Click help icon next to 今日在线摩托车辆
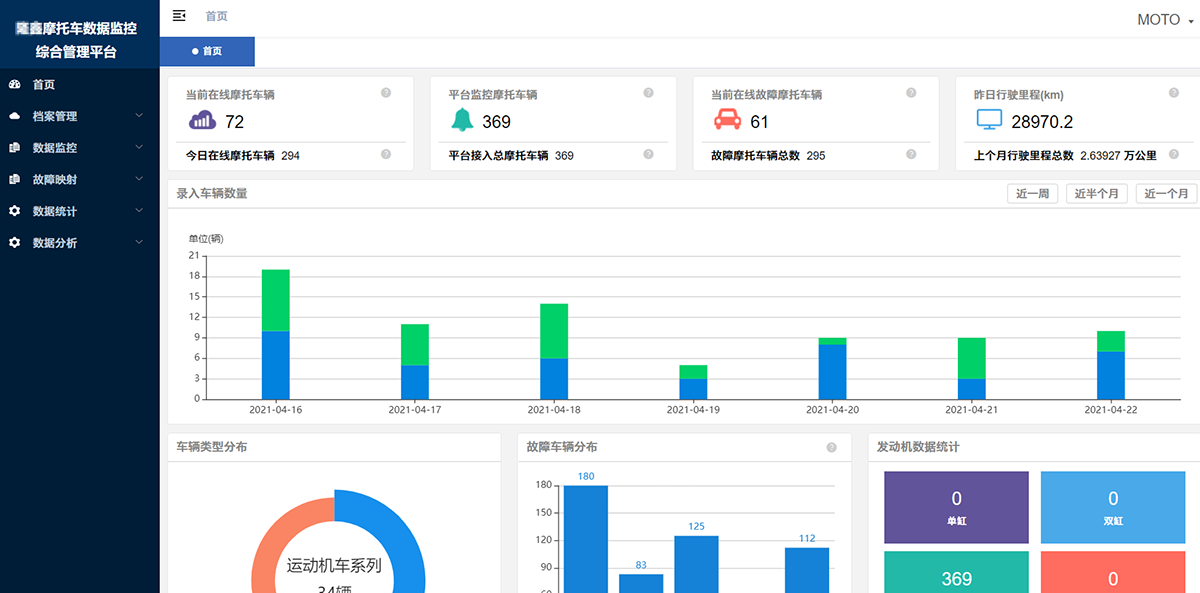The image size is (1200, 593). [x=386, y=154]
